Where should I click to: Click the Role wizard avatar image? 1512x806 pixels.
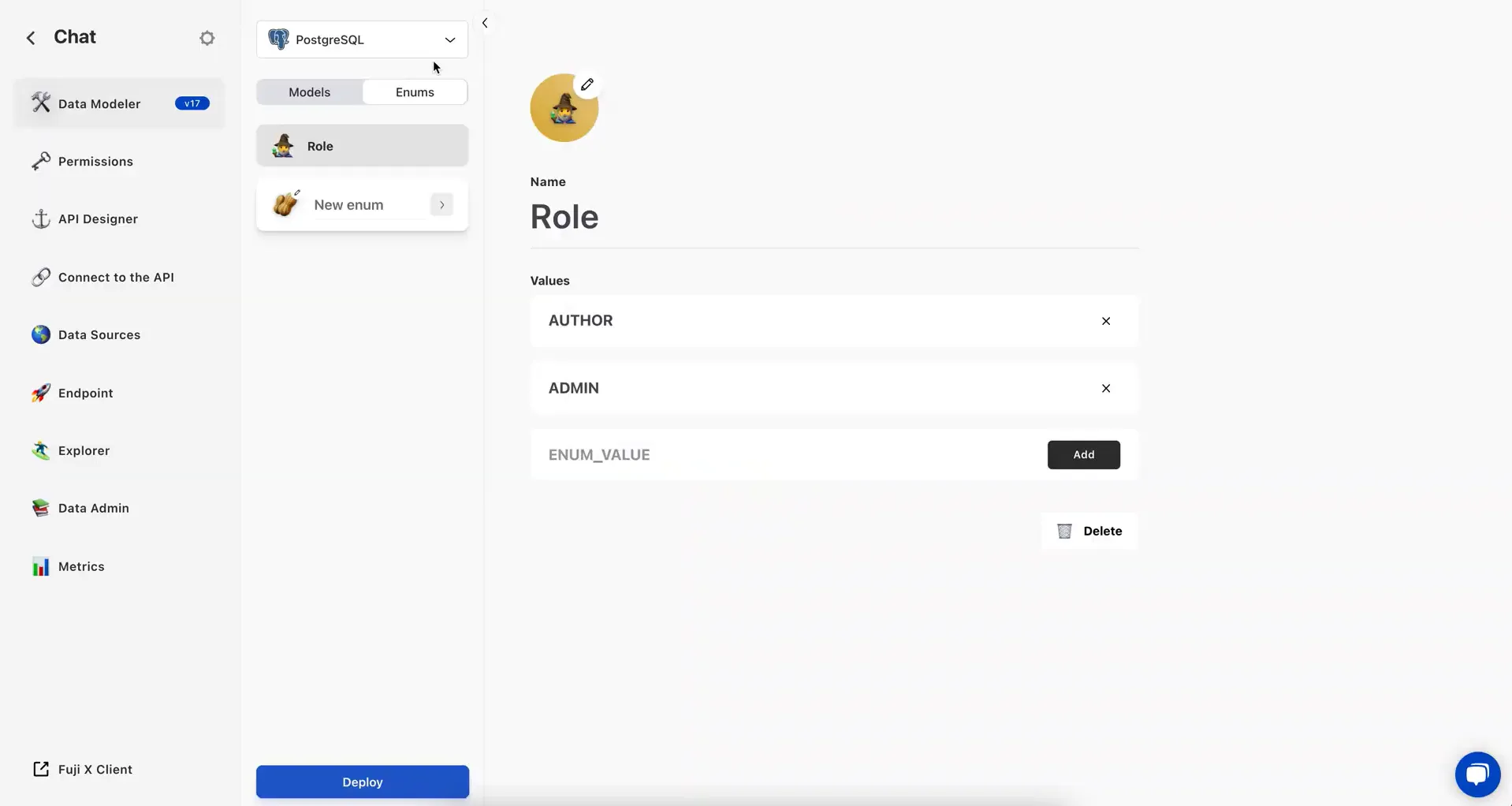[564, 109]
